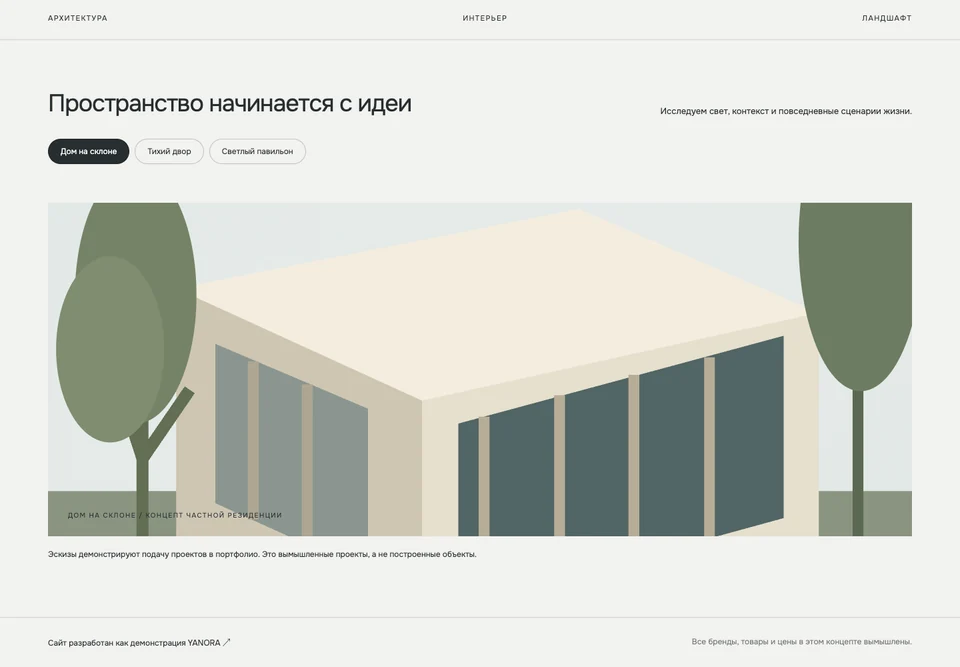Click the green lawn strip beside right tree
The image size is (960, 667).
point(888,513)
